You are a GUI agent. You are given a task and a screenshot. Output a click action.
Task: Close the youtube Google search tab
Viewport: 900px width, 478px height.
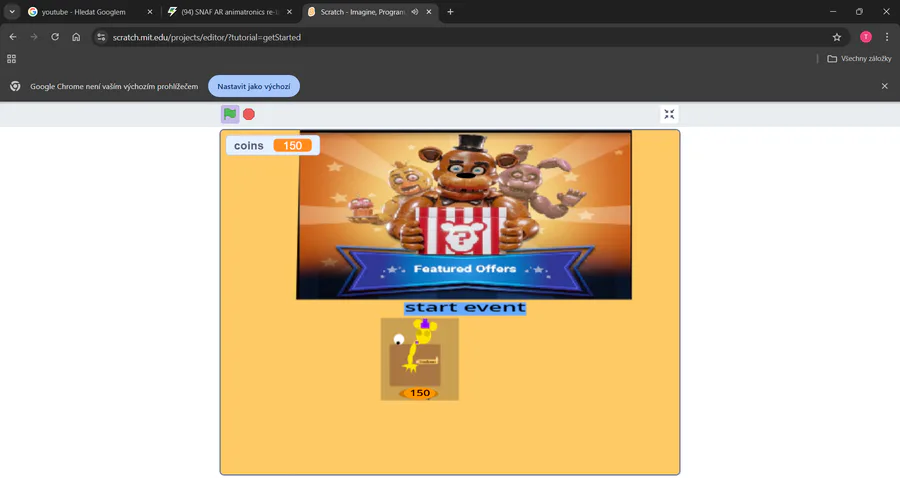coord(150,12)
